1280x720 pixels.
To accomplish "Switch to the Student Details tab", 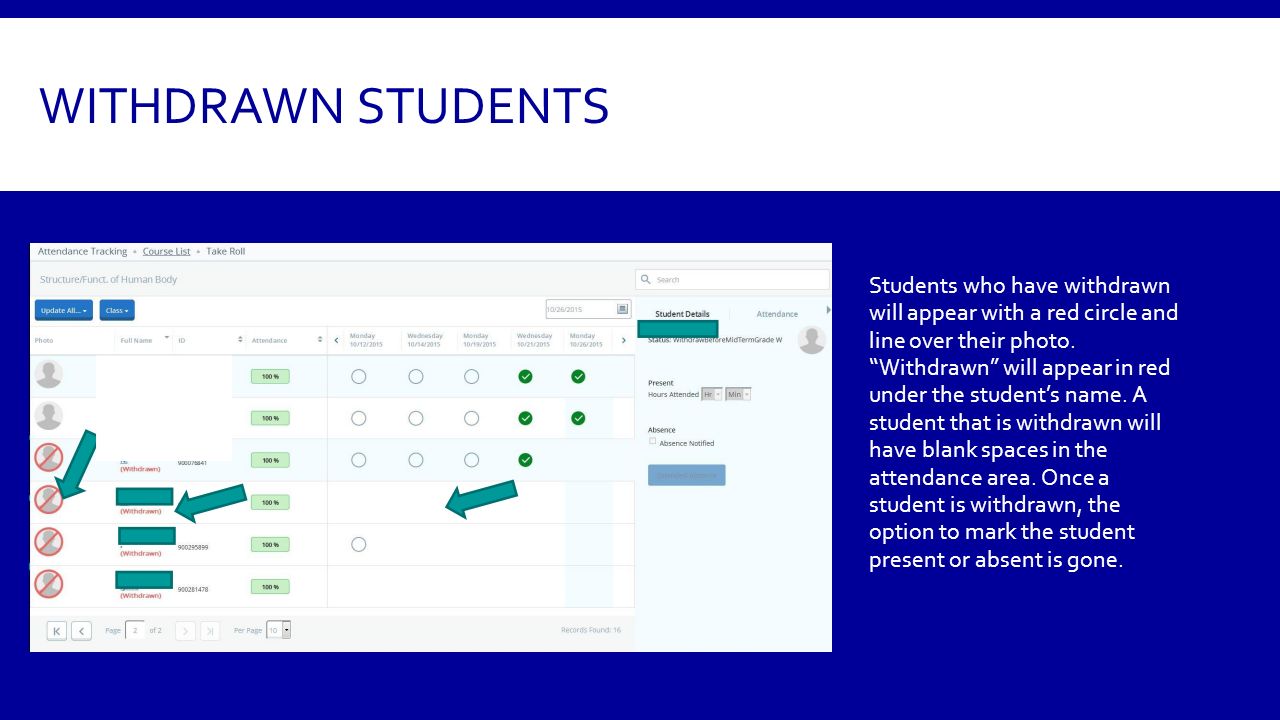I will tap(682, 314).
